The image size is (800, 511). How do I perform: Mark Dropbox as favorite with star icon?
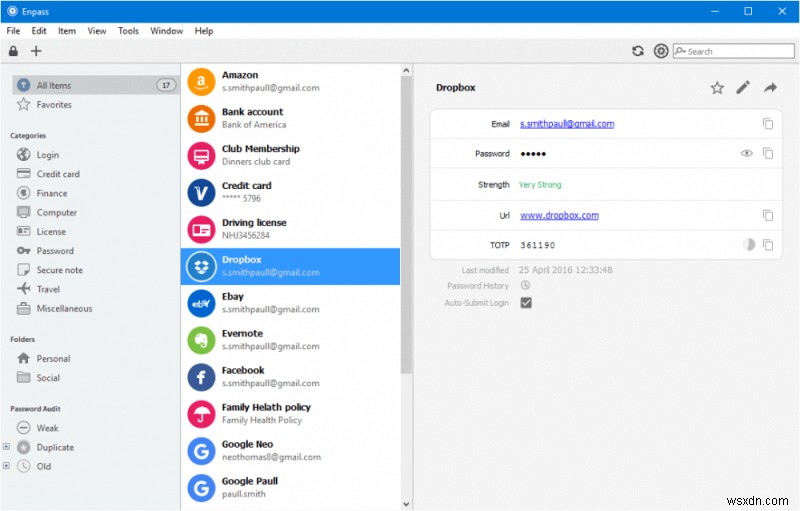click(x=717, y=88)
